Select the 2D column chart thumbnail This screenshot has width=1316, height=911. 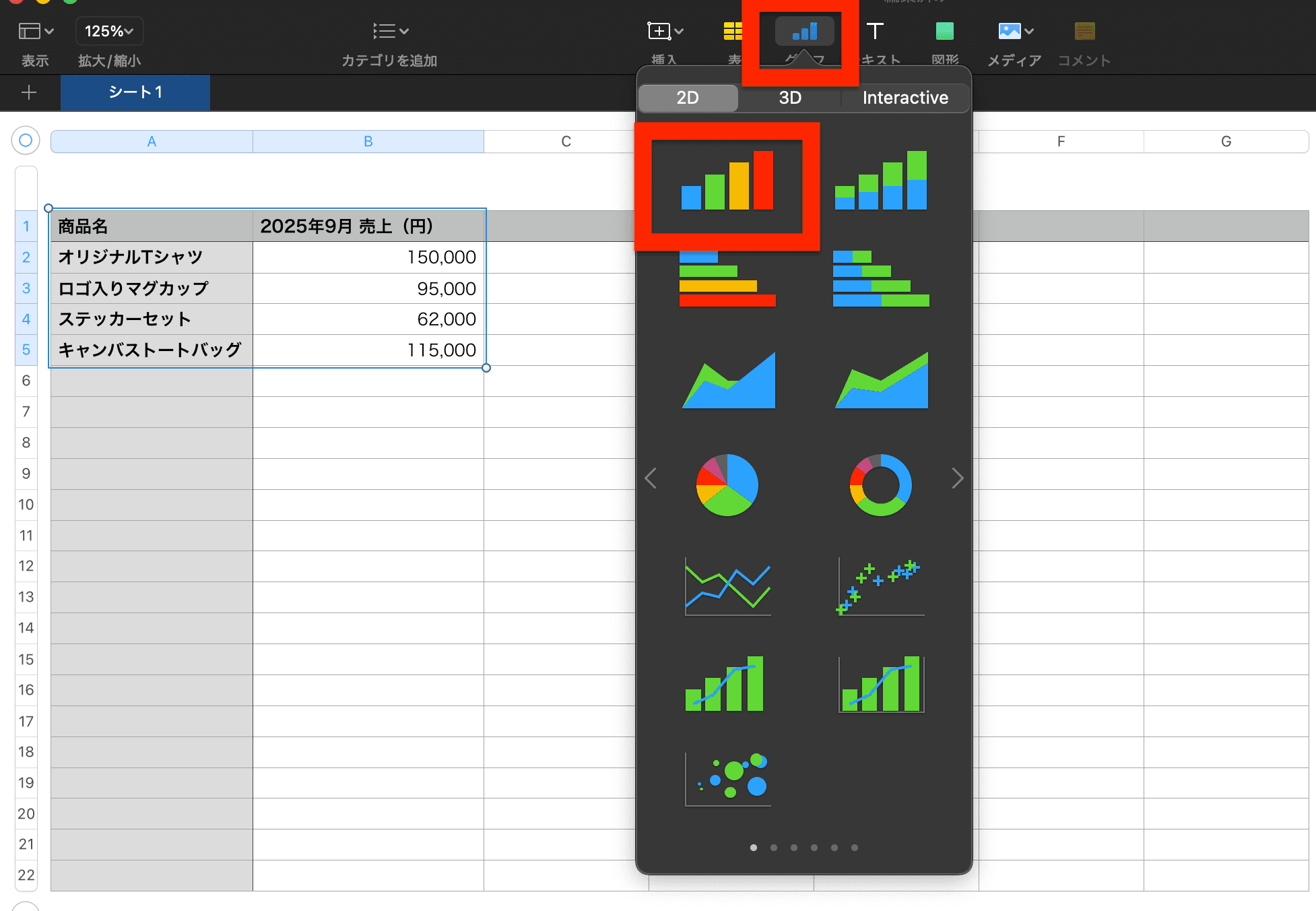[727, 181]
